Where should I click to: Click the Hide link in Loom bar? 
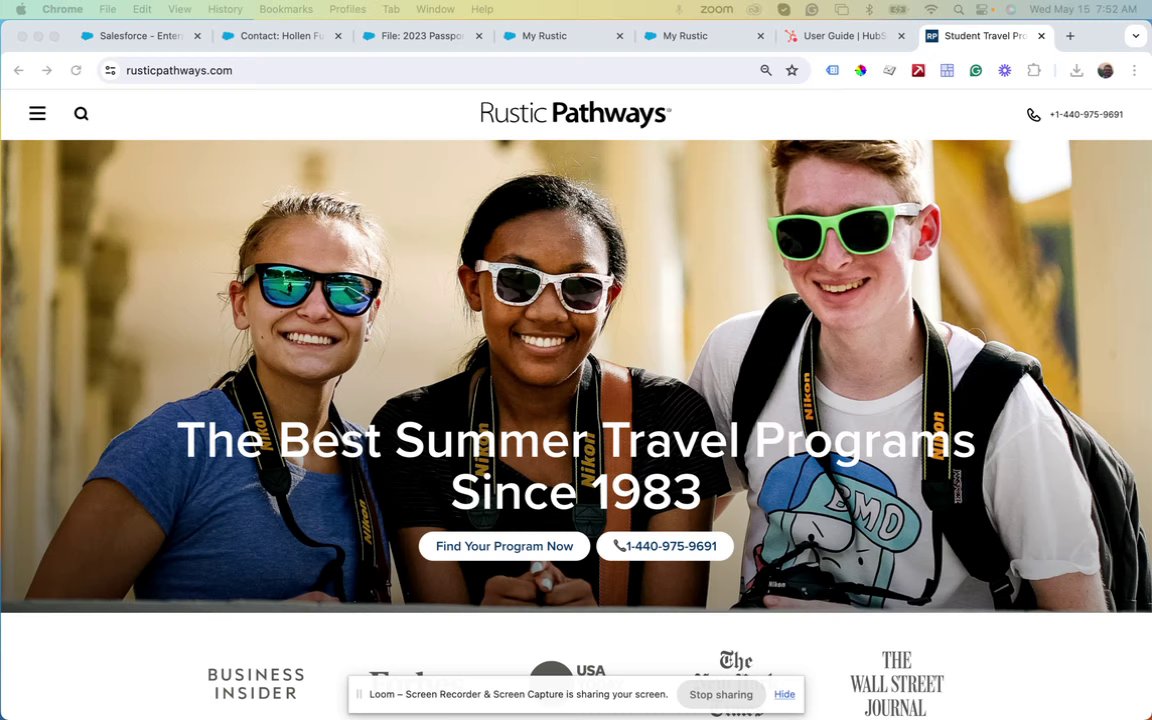click(x=784, y=694)
